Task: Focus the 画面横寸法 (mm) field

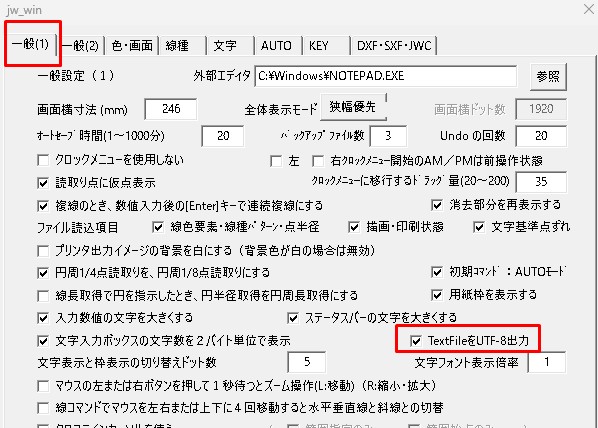Action: tap(171, 109)
